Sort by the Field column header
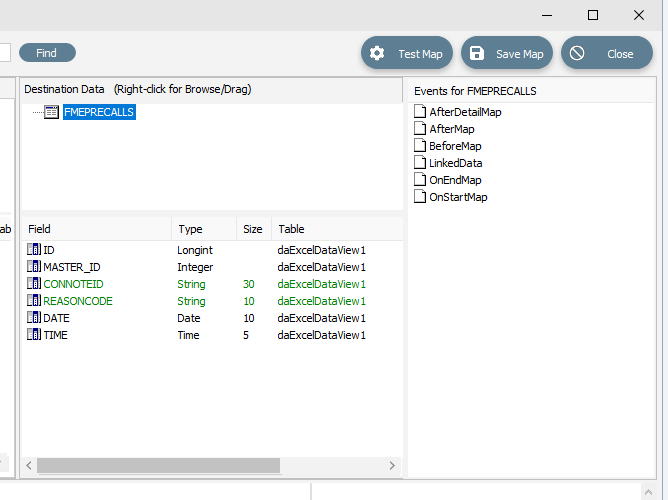The width and height of the screenshot is (668, 500). pyautogui.click(x=97, y=229)
